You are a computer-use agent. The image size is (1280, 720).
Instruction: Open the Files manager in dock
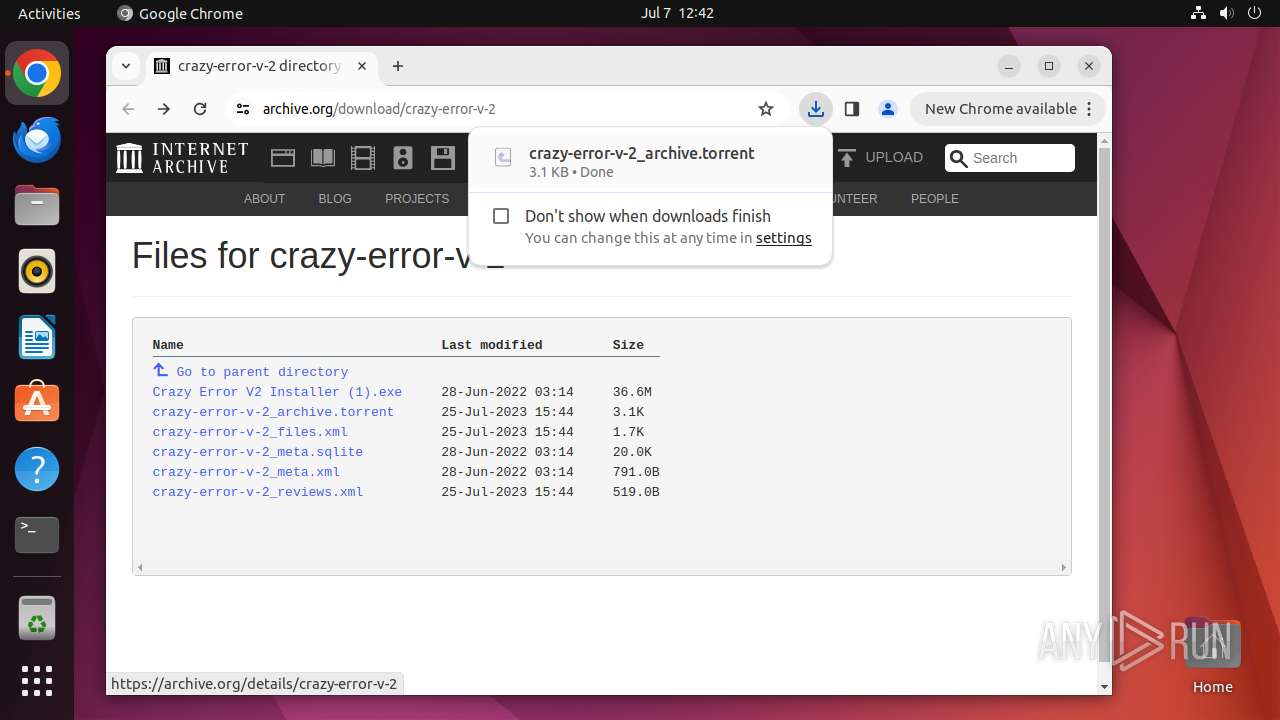(x=37, y=206)
